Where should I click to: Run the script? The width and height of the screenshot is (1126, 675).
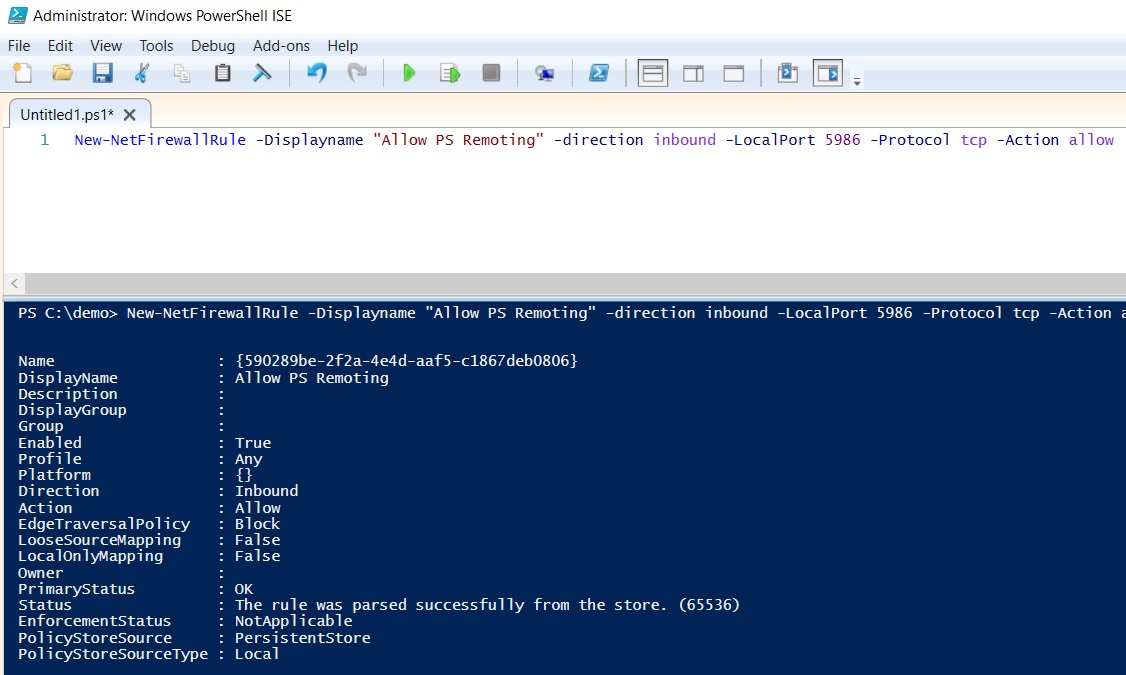410,72
